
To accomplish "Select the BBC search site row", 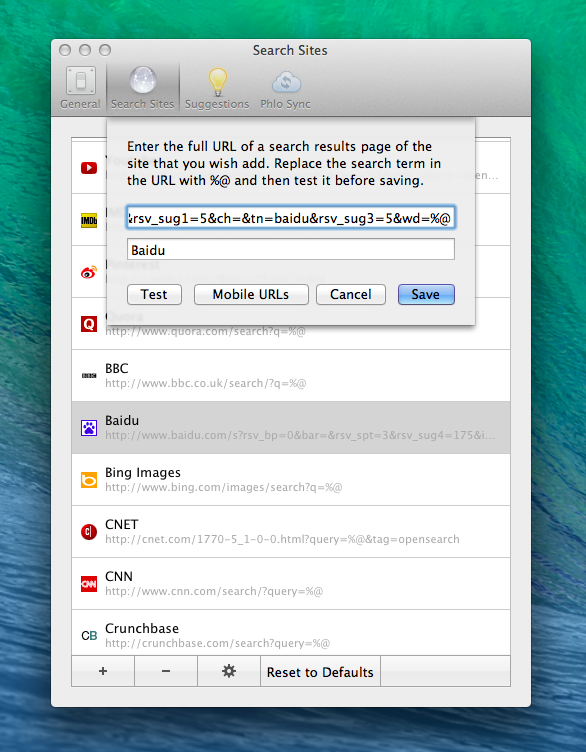I will [291, 376].
